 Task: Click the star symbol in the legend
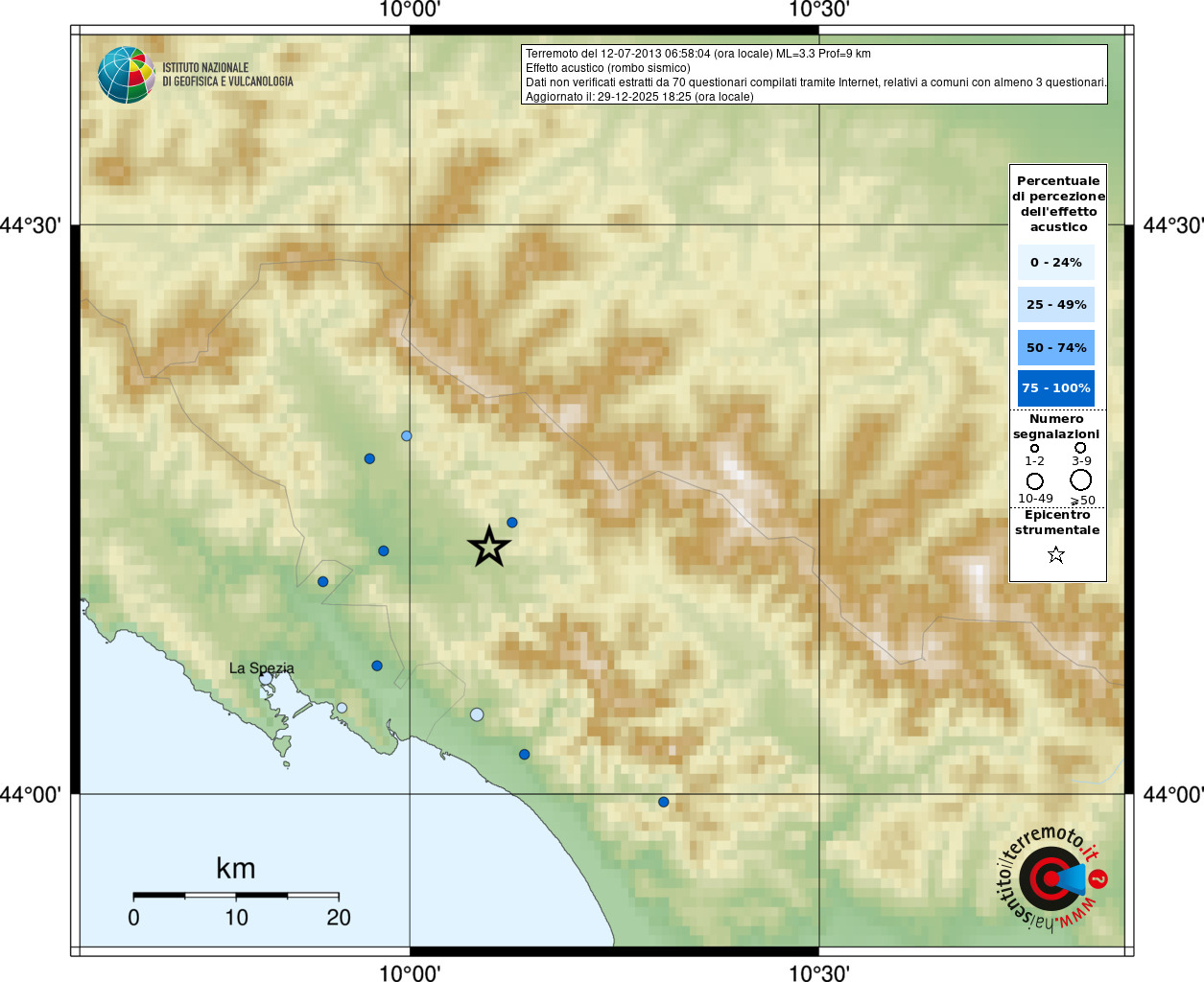tap(1056, 554)
